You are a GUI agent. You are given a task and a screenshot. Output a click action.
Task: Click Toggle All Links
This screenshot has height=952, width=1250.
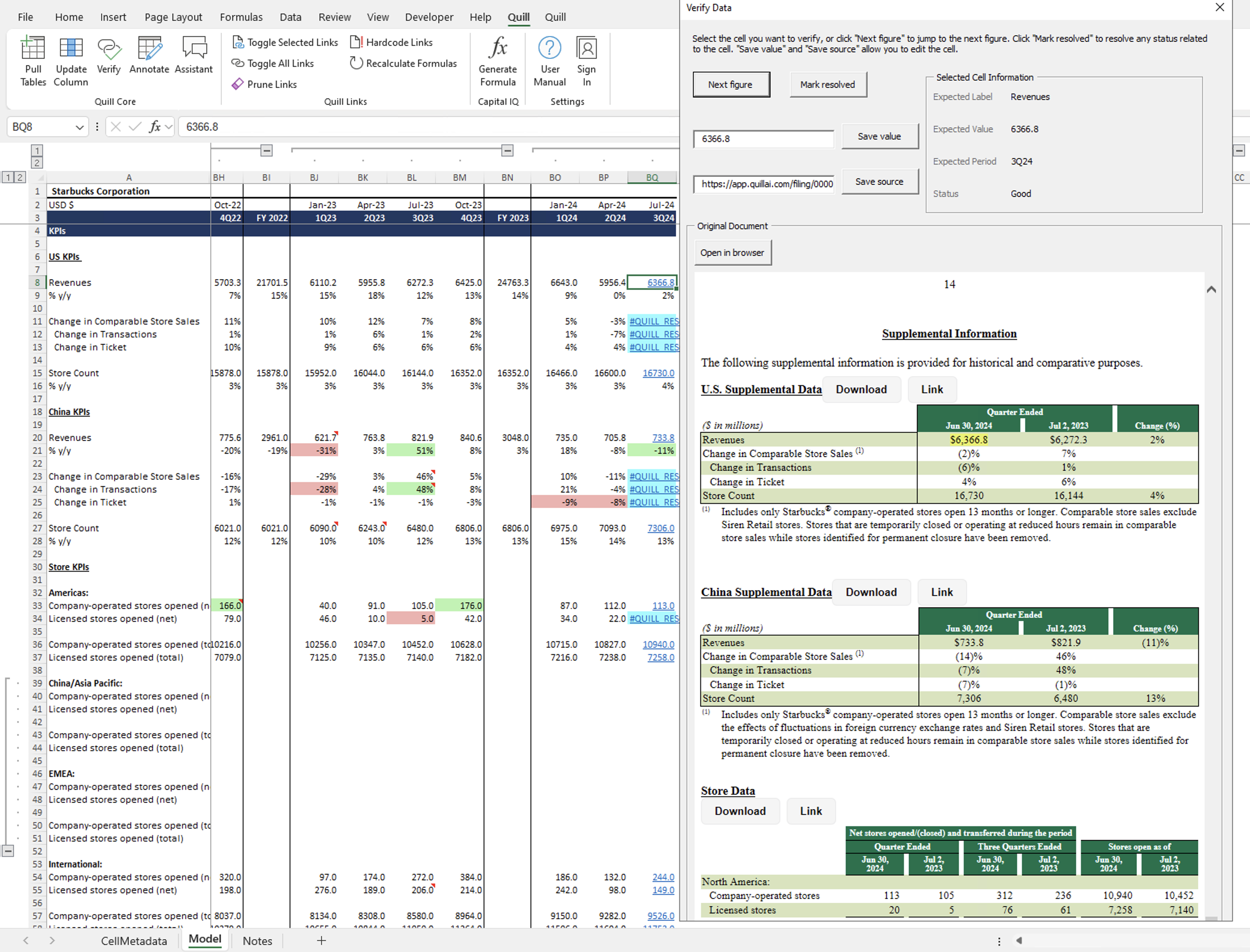pos(273,63)
